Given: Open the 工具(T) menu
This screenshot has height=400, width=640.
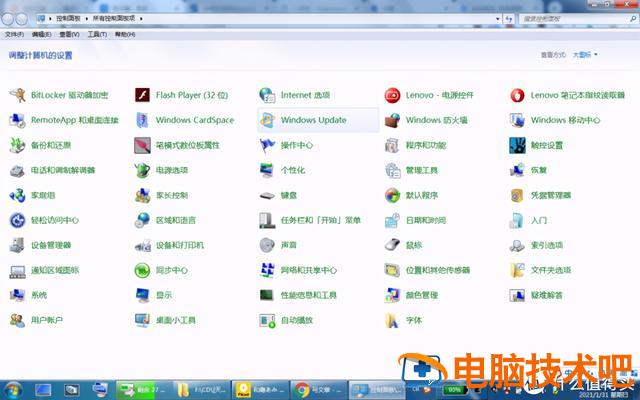Looking at the screenshot, I should point(97,35).
